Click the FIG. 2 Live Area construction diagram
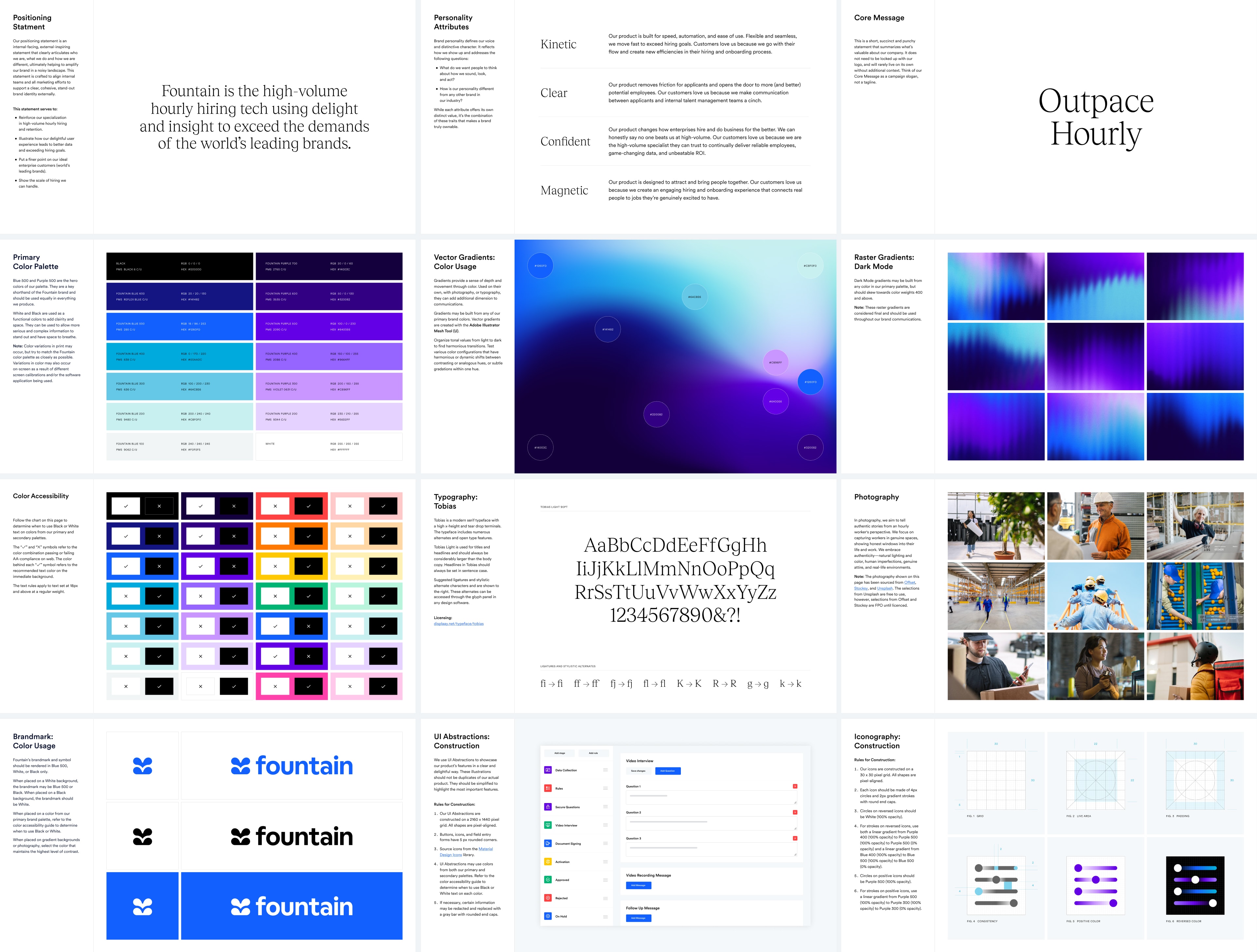 click(x=1096, y=780)
